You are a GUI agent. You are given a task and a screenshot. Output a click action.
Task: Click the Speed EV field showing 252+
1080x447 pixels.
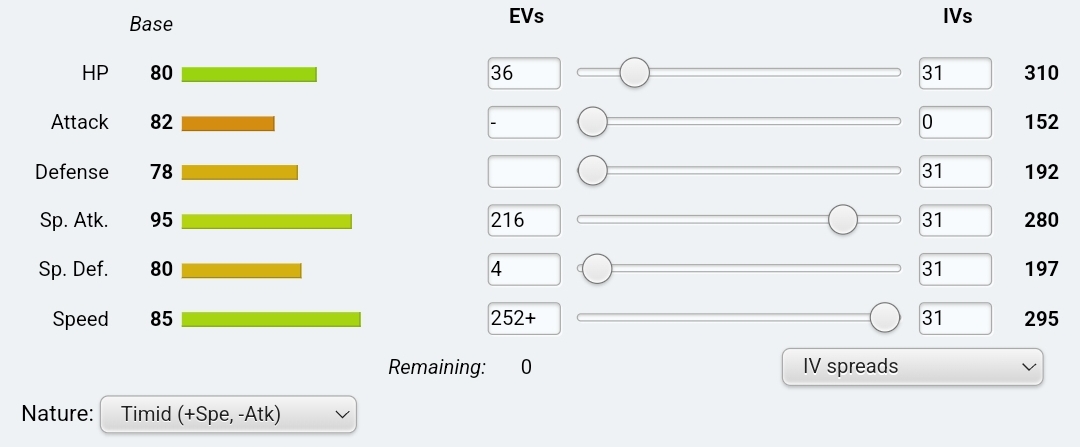524,318
